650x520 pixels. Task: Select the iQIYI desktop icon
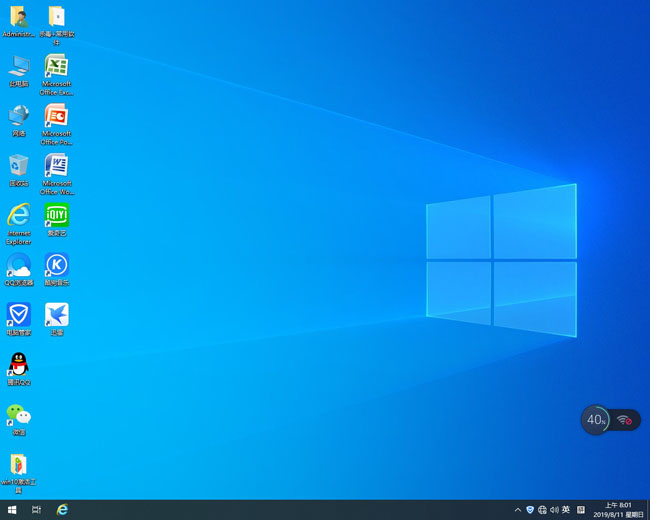57,215
